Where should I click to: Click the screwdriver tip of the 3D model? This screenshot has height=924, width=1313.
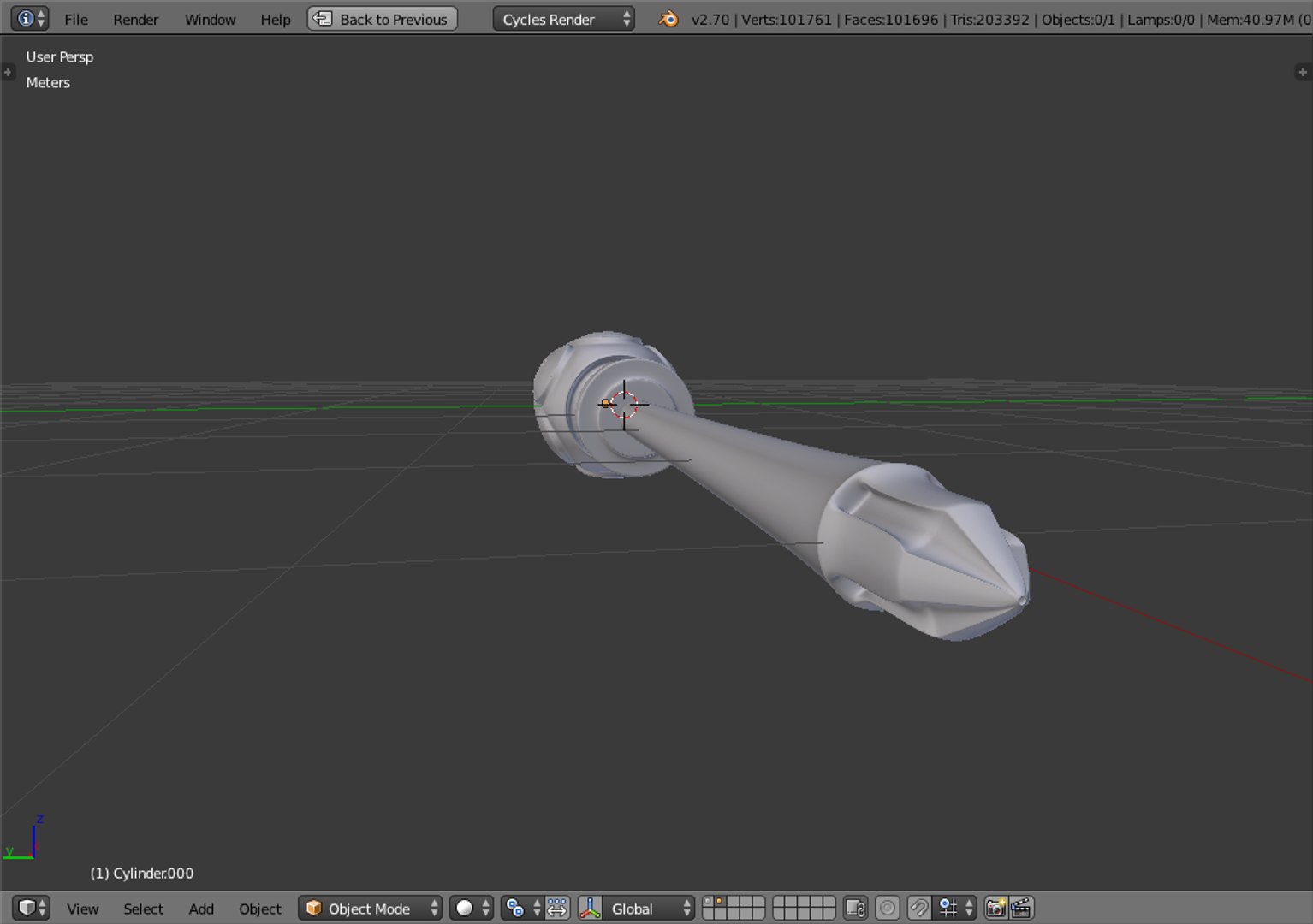coord(1022,601)
